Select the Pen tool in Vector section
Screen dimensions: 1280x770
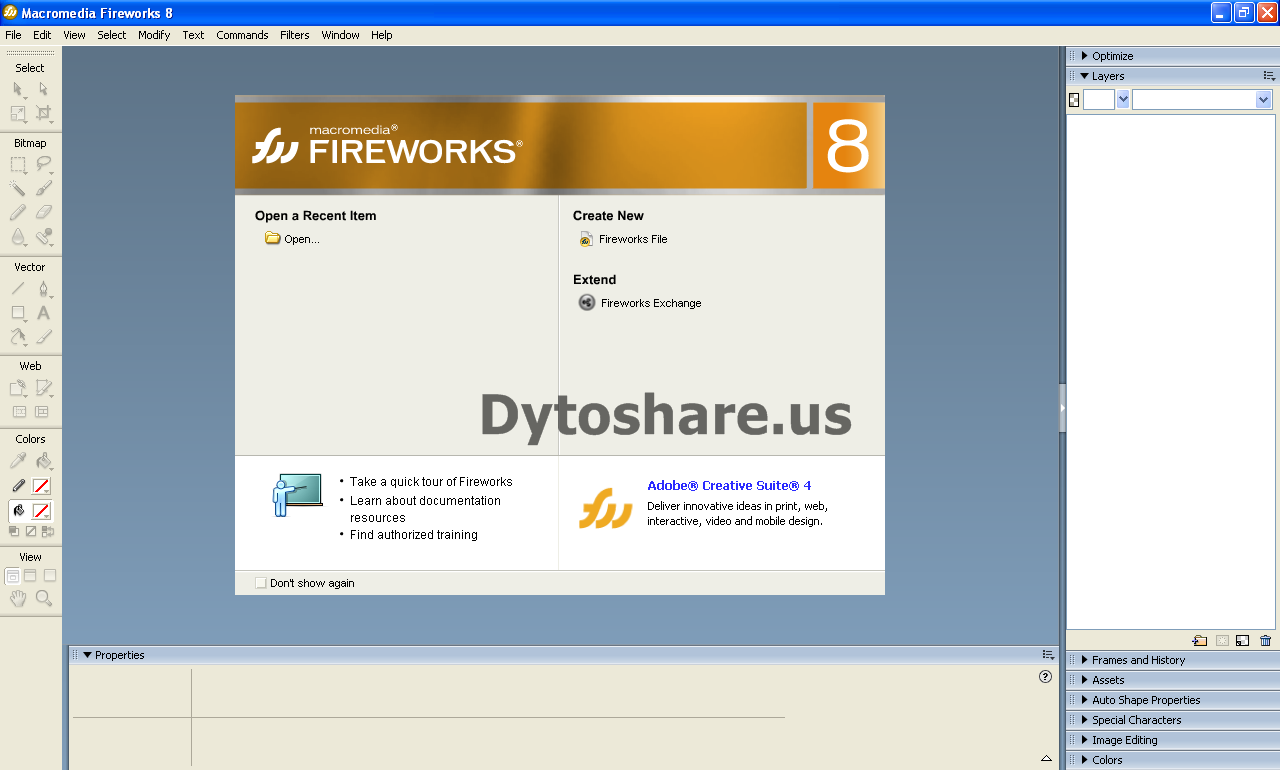(42, 289)
